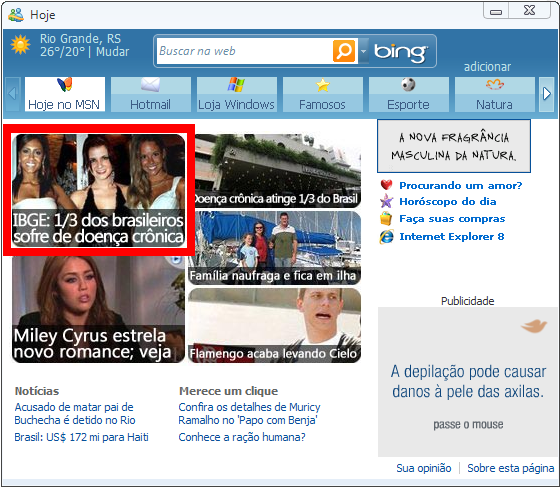560x487 pixels.
Task: Click 'Sobre esta página' link
Action: pos(511,468)
